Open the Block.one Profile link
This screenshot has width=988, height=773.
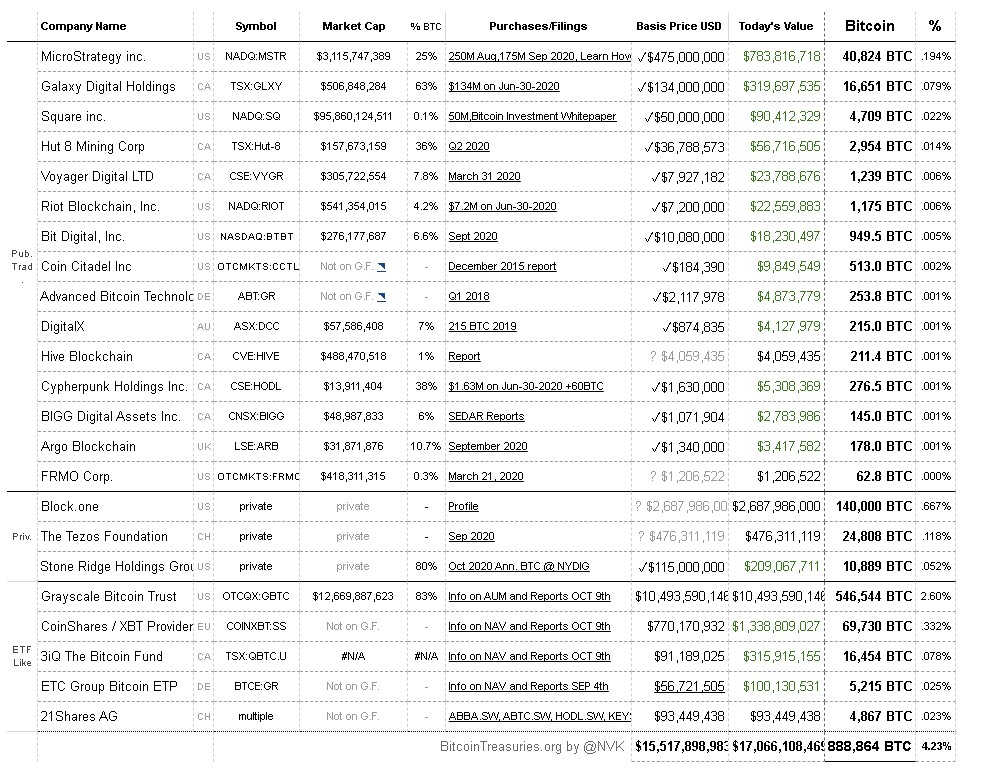tap(463, 507)
